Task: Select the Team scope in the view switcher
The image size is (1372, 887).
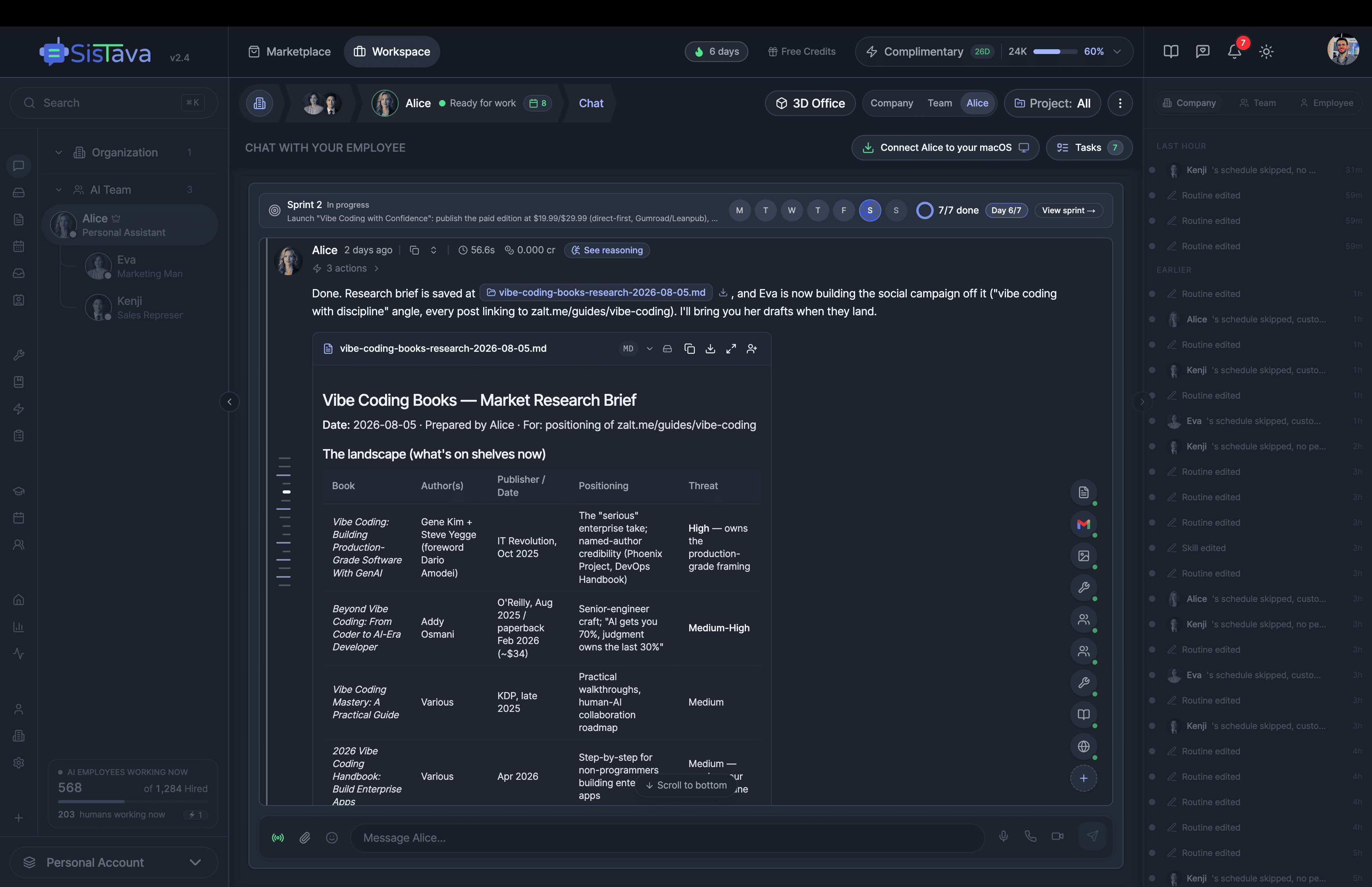Action: (x=940, y=103)
